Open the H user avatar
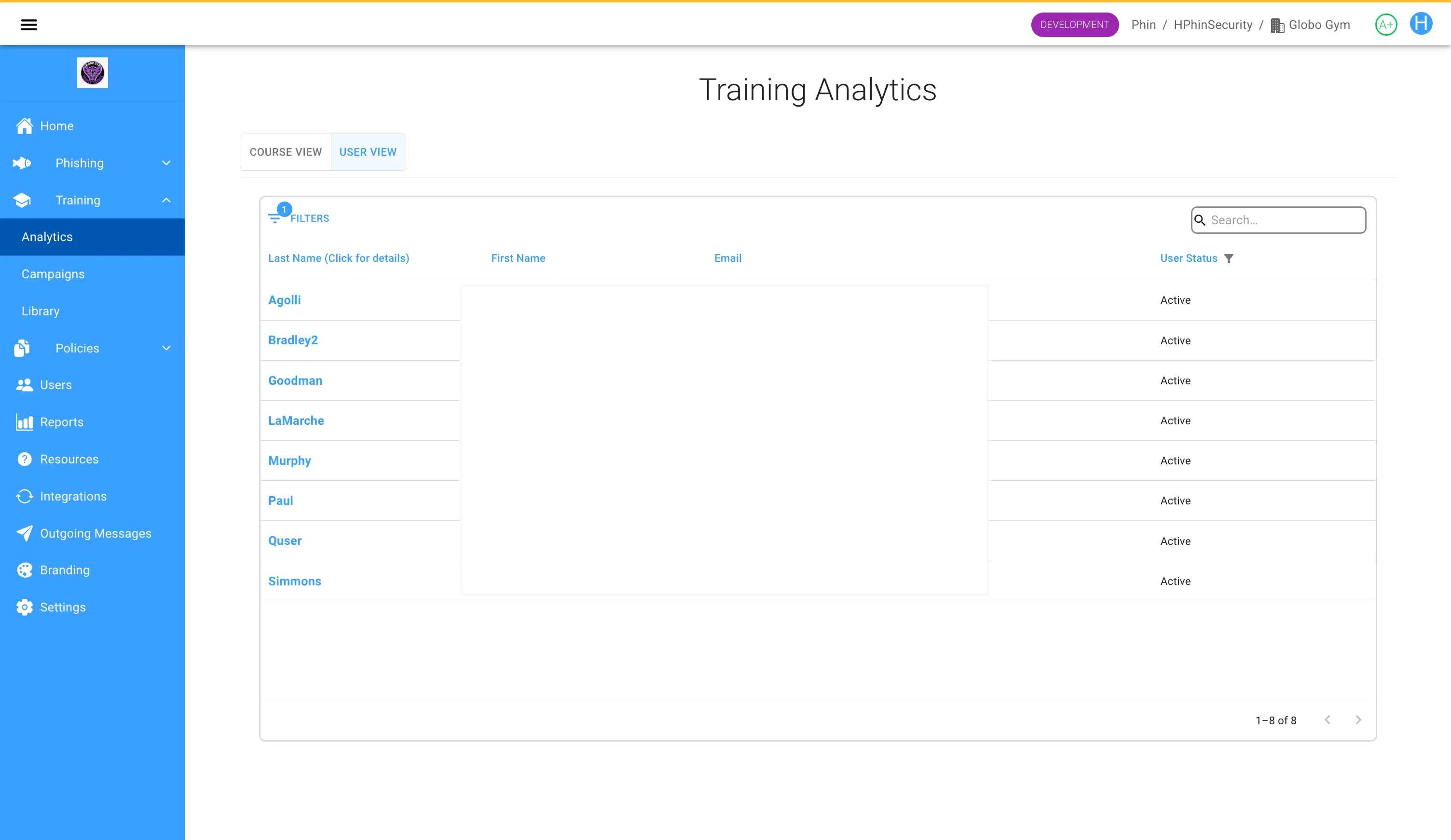The image size is (1451, 840). (1421, 24)
